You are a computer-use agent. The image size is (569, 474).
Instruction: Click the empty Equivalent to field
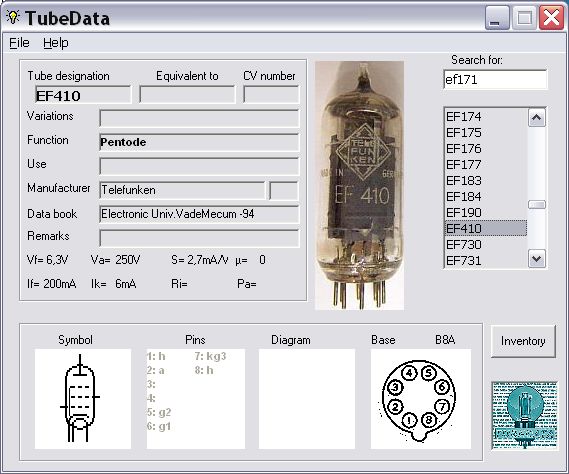coord(187,95)
